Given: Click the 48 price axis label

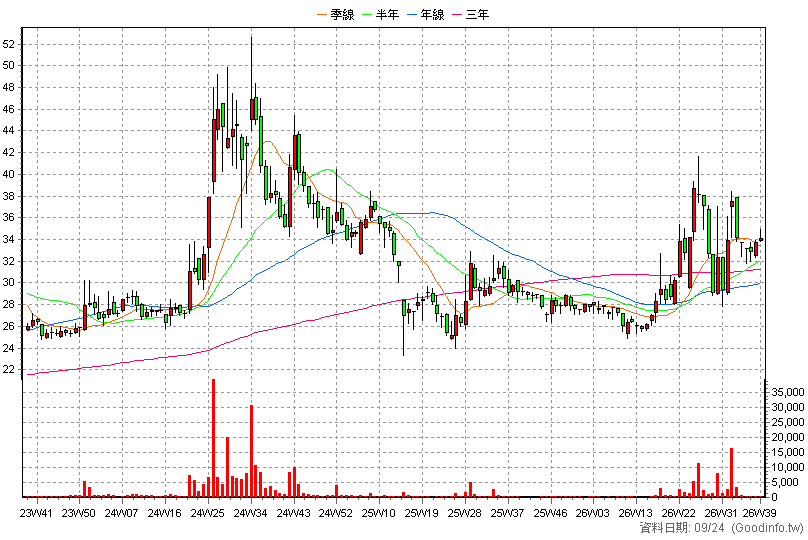Looking at the screenshot, I should pos(8,88).
